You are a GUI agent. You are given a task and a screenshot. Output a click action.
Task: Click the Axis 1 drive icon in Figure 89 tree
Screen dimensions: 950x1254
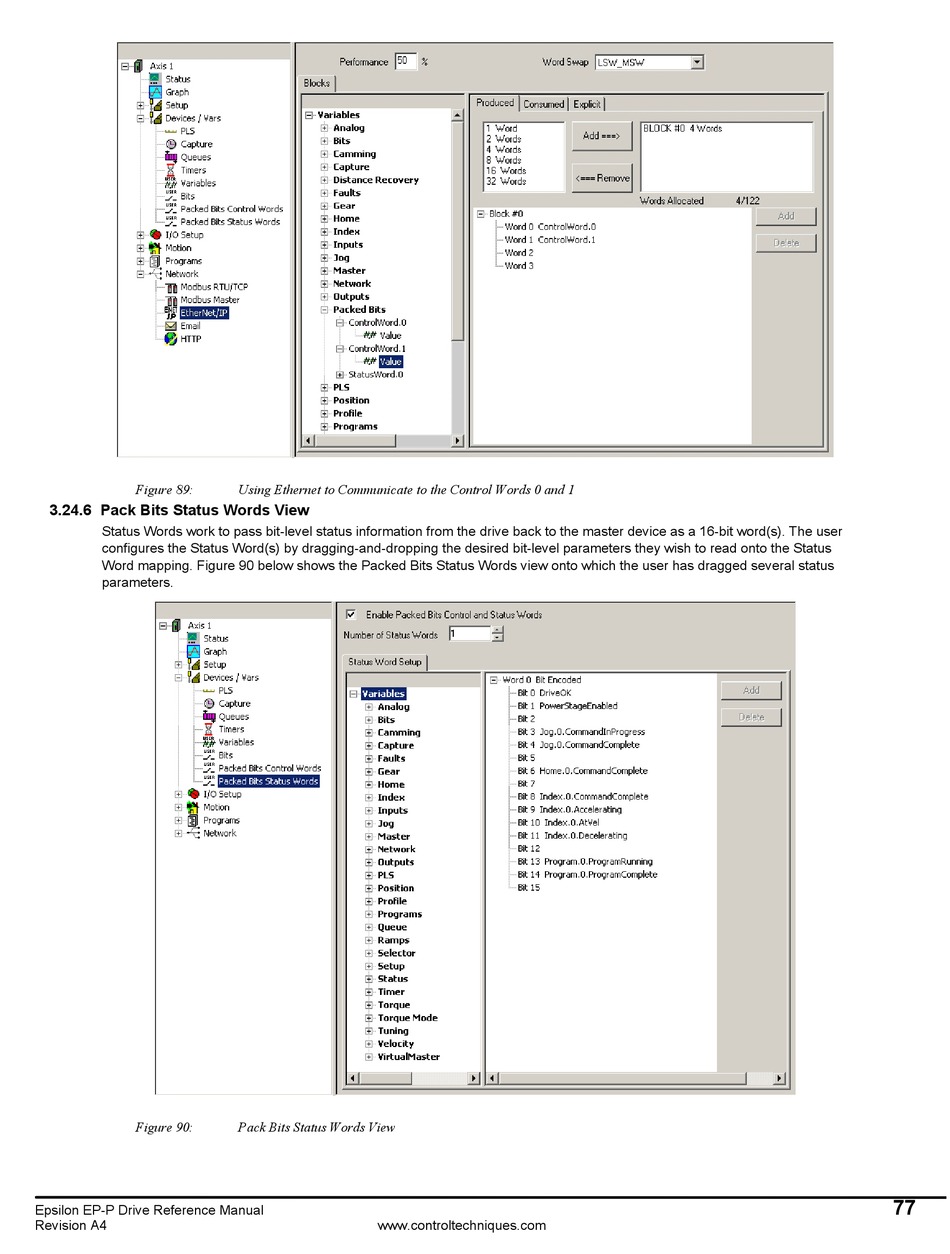click(138, 66)
